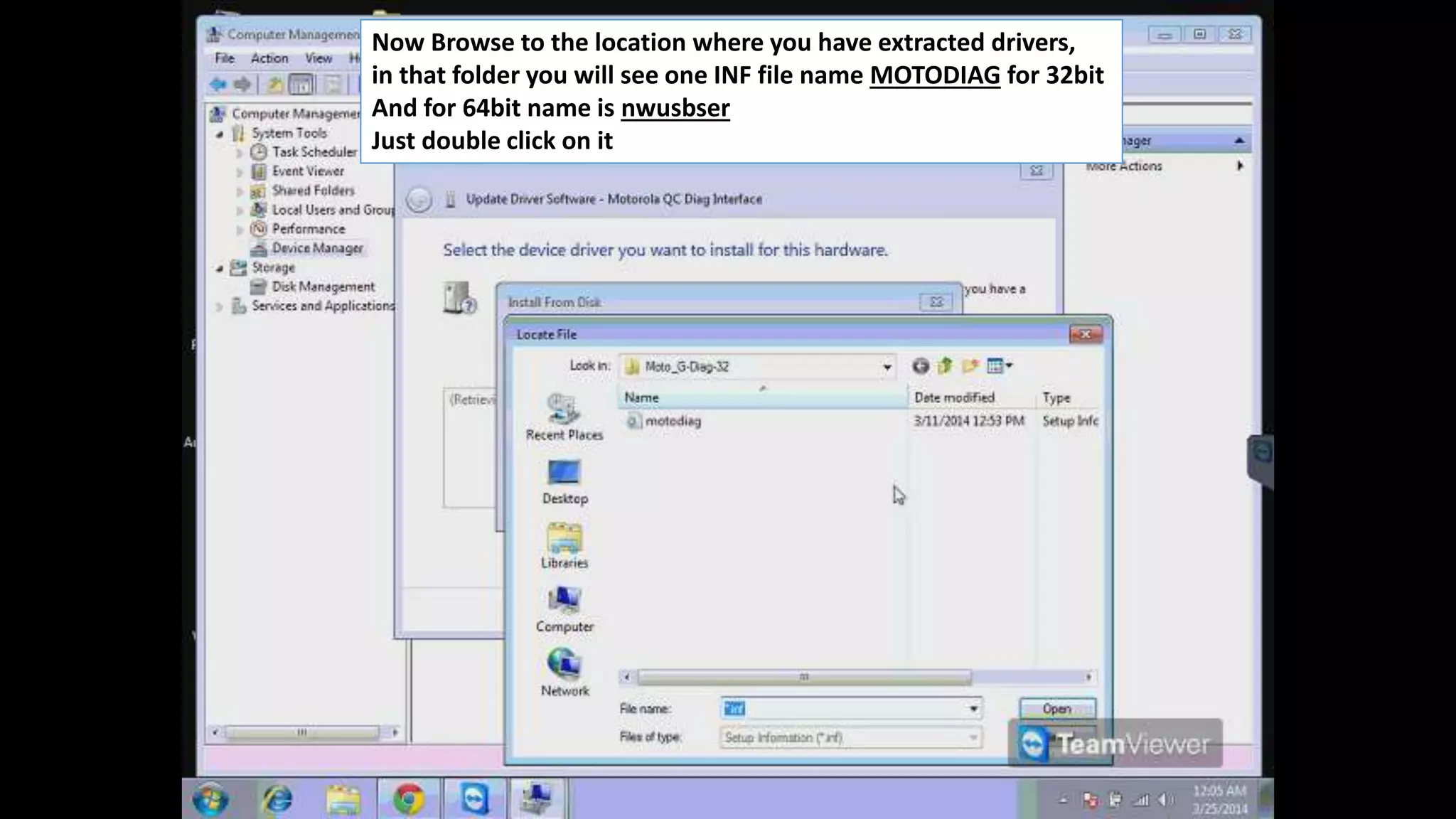Open Recent Places in sidebar
1456x819 pixels.
(564, 418)
